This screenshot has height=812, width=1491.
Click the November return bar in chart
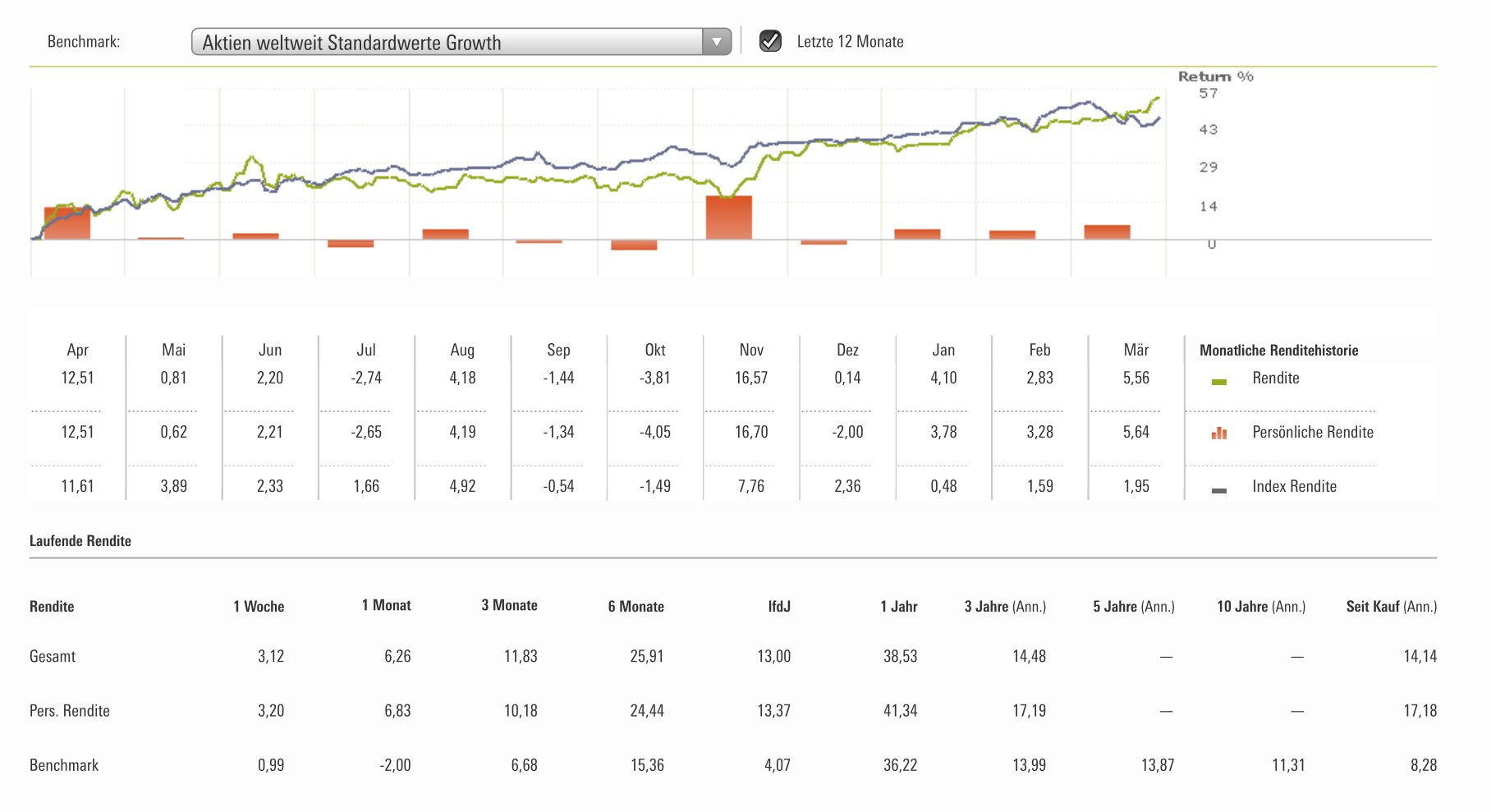[728, 218]
